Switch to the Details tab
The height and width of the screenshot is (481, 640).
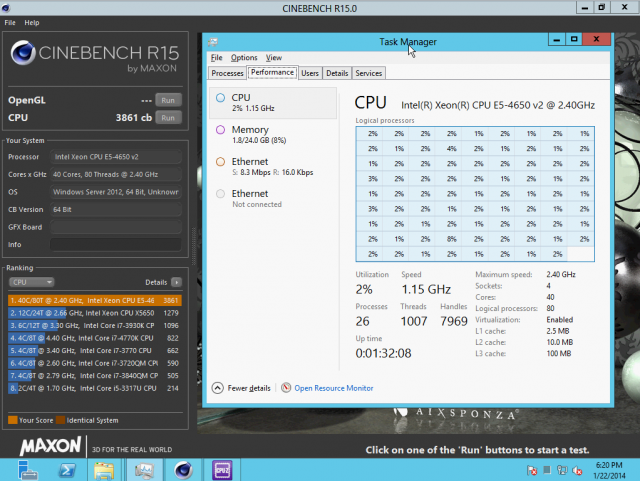pyautogui.click(x=337, y=73)
